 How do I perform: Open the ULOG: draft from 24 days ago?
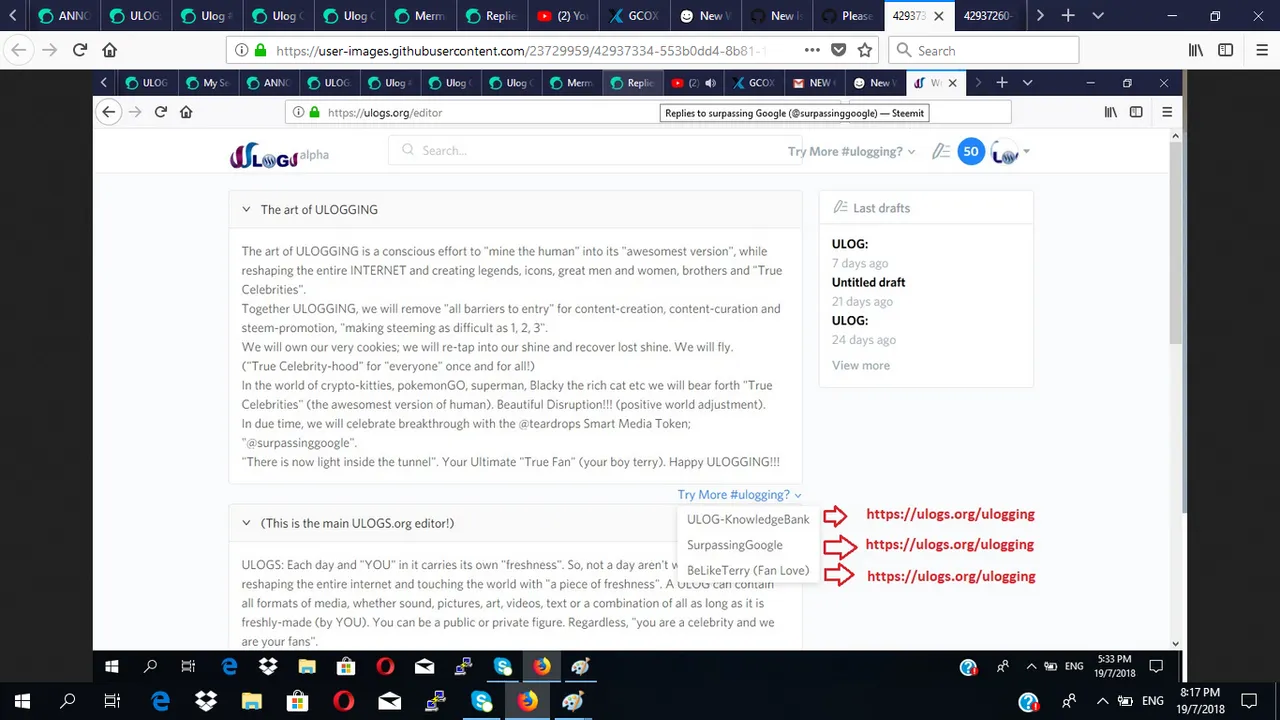click(850, 320)
